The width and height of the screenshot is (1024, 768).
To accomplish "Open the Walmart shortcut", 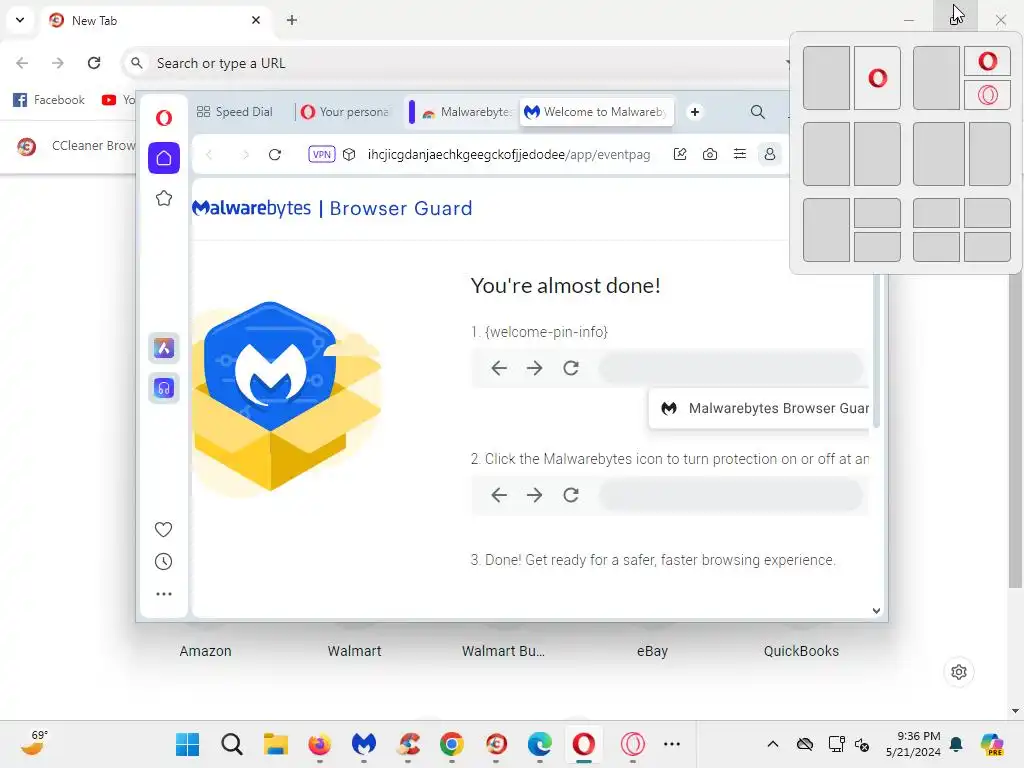I will [355, 651].
